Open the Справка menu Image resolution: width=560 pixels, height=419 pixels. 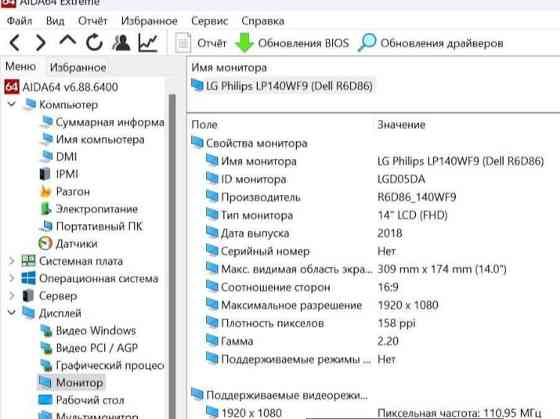tap(263, 21)
